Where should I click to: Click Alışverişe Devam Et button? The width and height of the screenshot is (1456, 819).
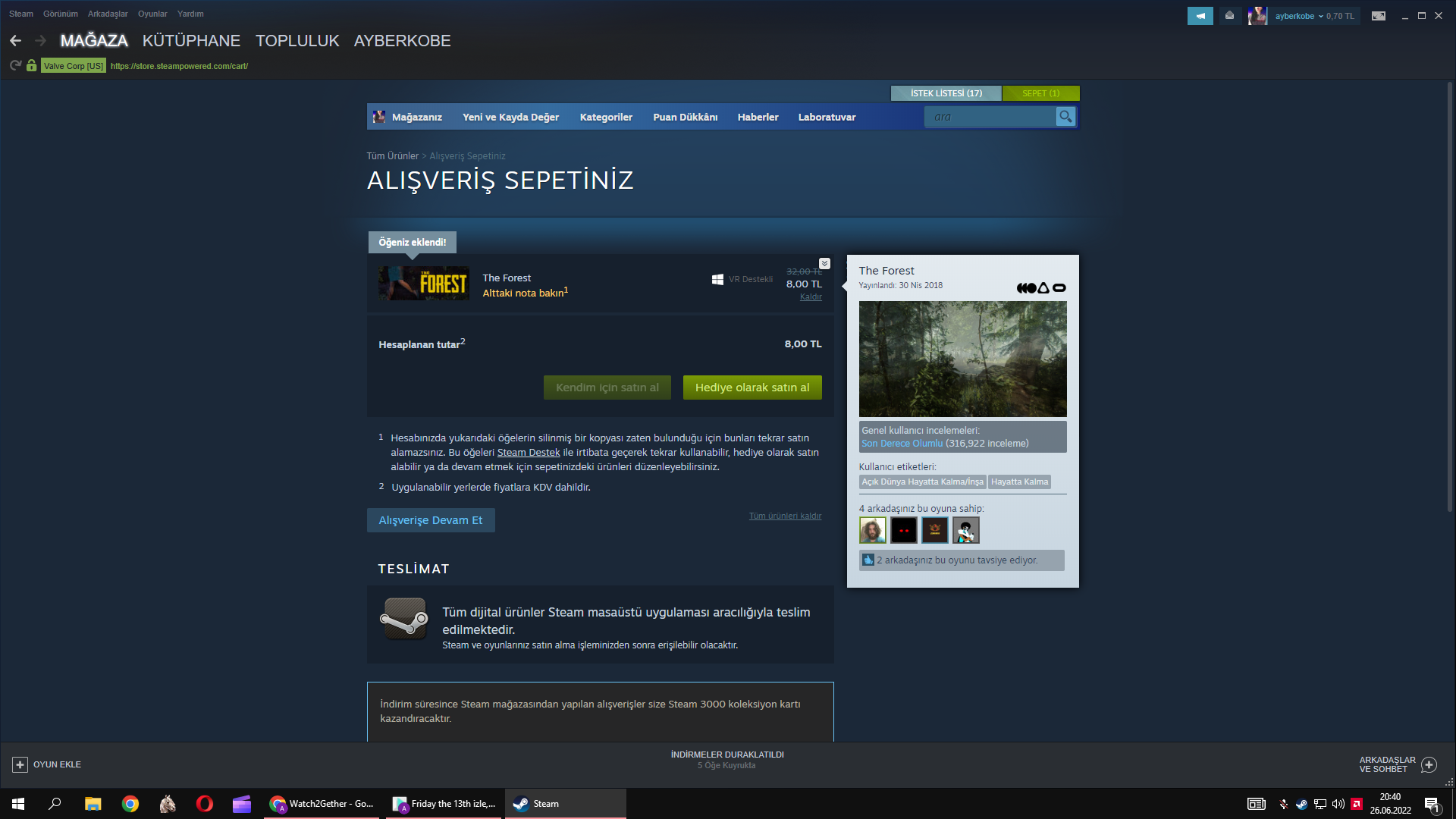click(x=430, y=520)
